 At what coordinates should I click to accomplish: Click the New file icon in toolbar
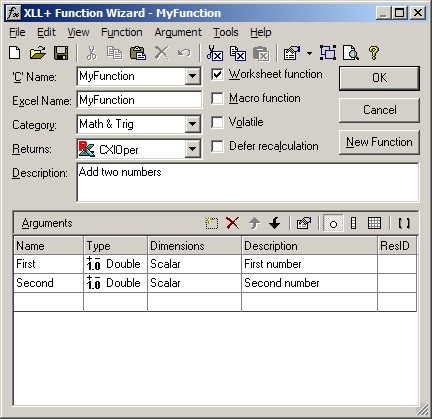pos(15,53)
